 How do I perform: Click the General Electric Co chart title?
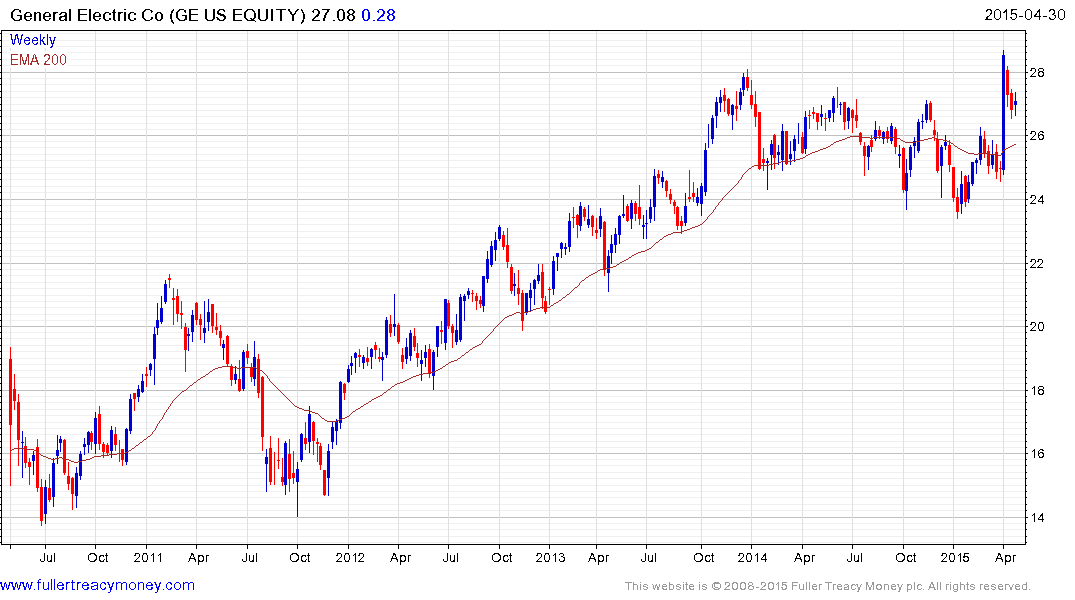(158, 15)
